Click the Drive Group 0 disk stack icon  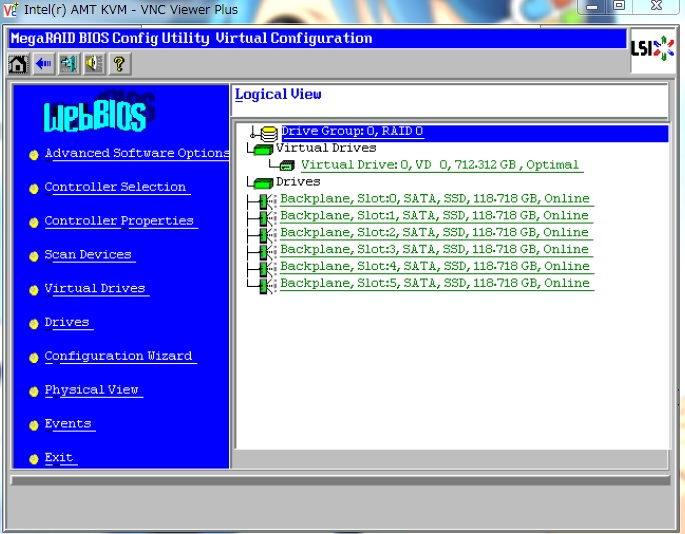pos(269,133)
